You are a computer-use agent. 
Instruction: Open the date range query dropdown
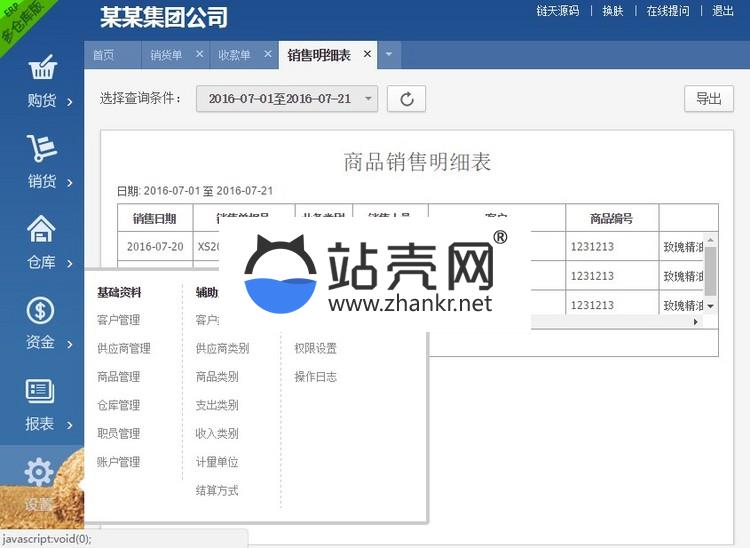click(287, 98)
